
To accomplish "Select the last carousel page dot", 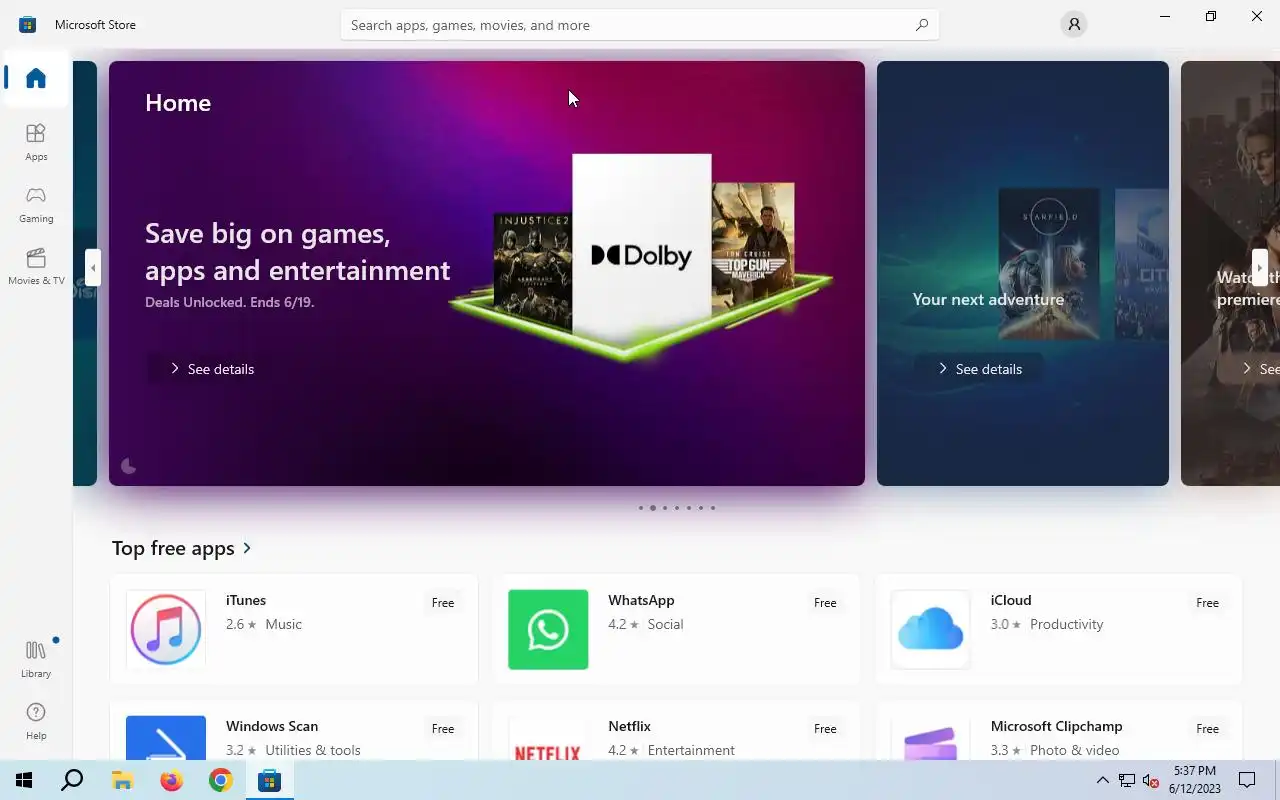I will click(x=713, y=508).
